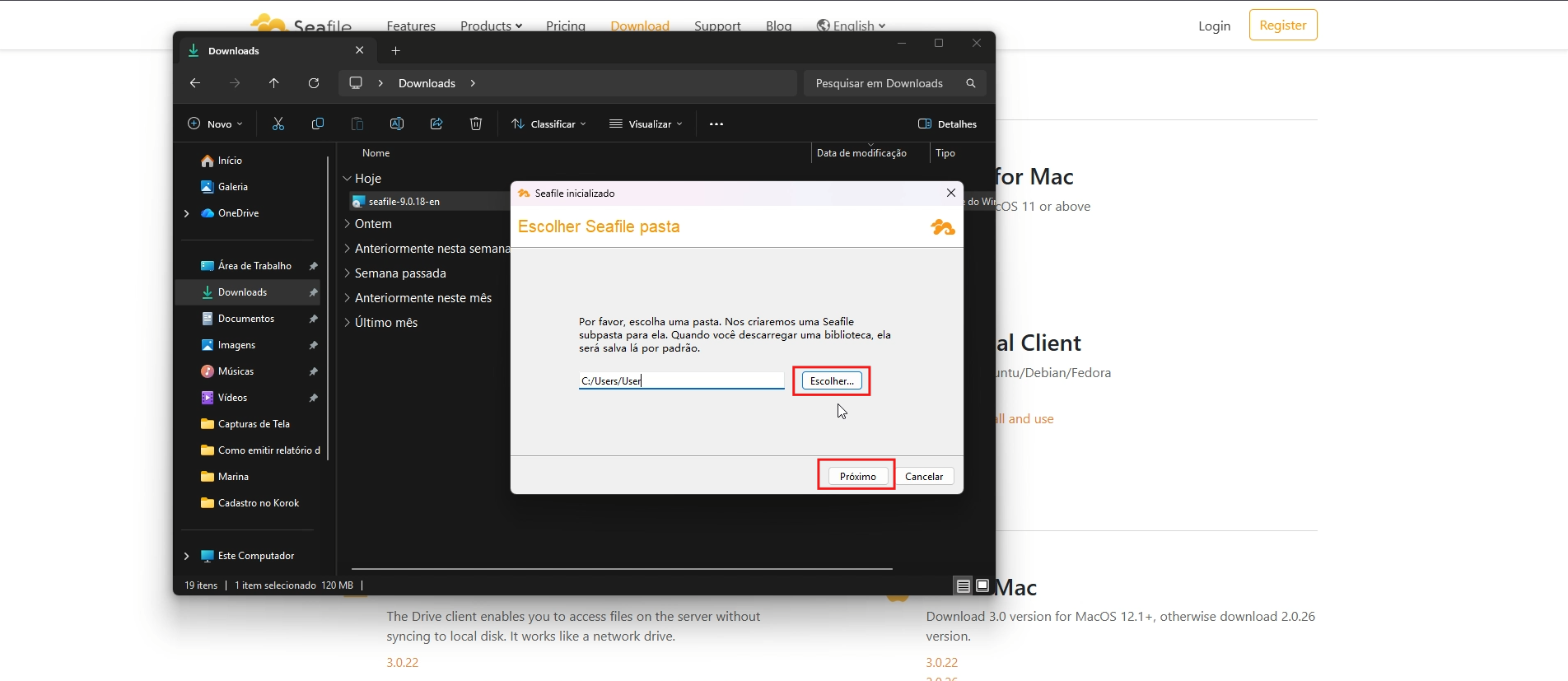This screenshot has width=1568, height=681.
Task: Click Próximo in the Seafile dialog
Action: pos(857,476)
